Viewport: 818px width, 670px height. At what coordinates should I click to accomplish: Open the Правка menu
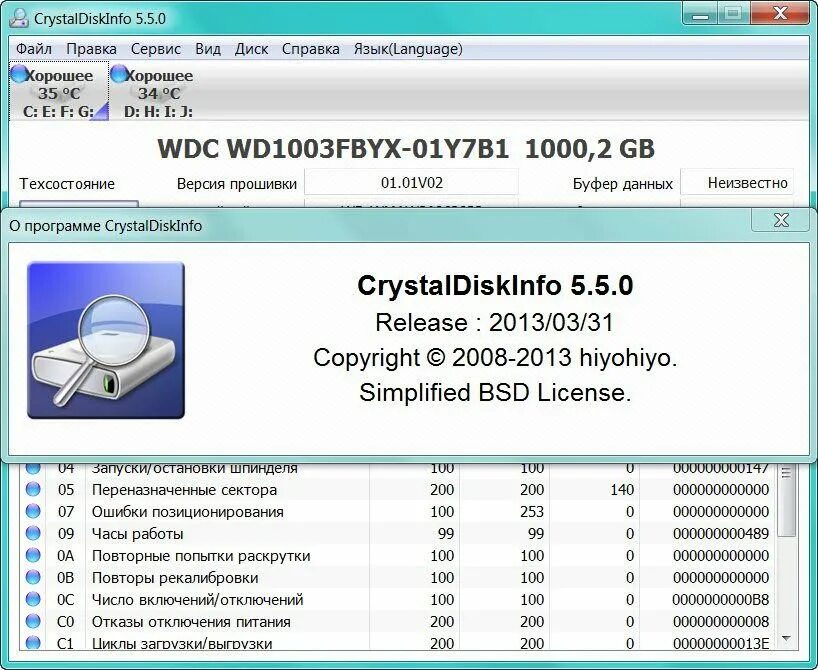tap(91, 49)
